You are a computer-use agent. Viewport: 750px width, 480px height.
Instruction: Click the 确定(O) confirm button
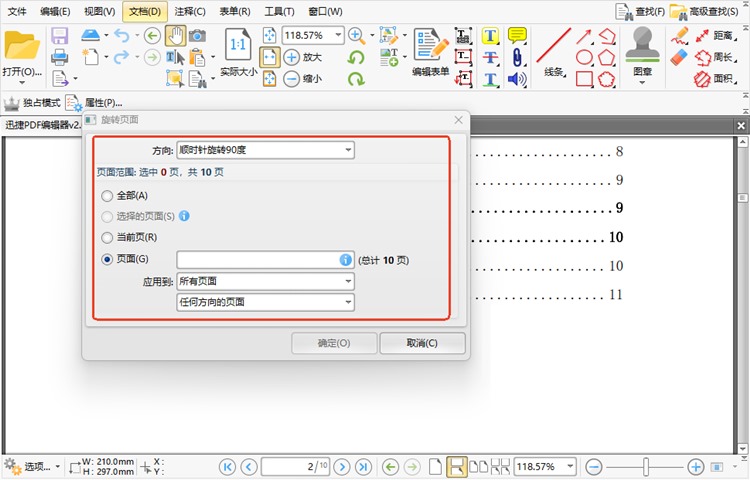click(x=334, y=343)
